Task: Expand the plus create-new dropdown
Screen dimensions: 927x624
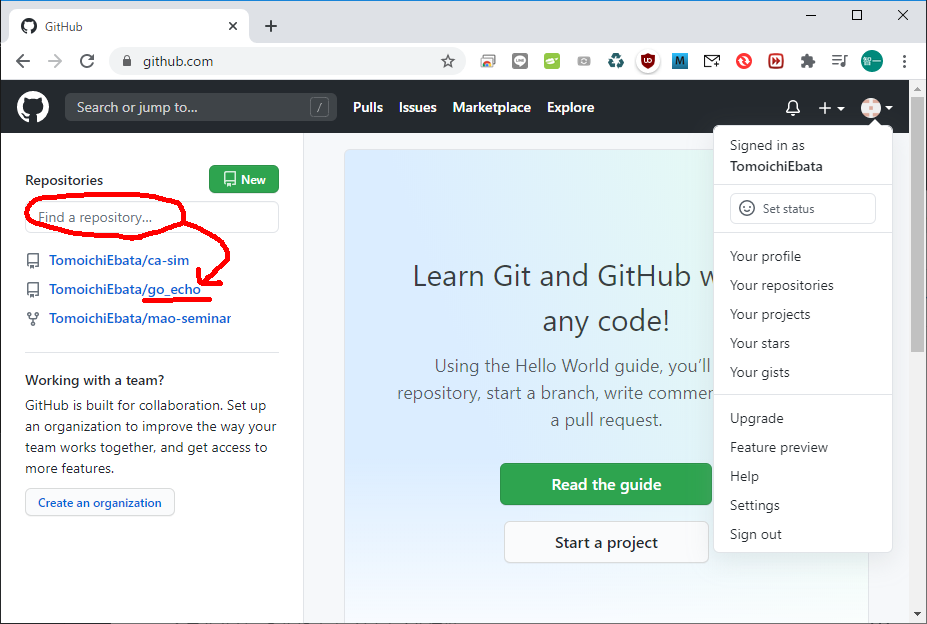Action: (831, 108)
